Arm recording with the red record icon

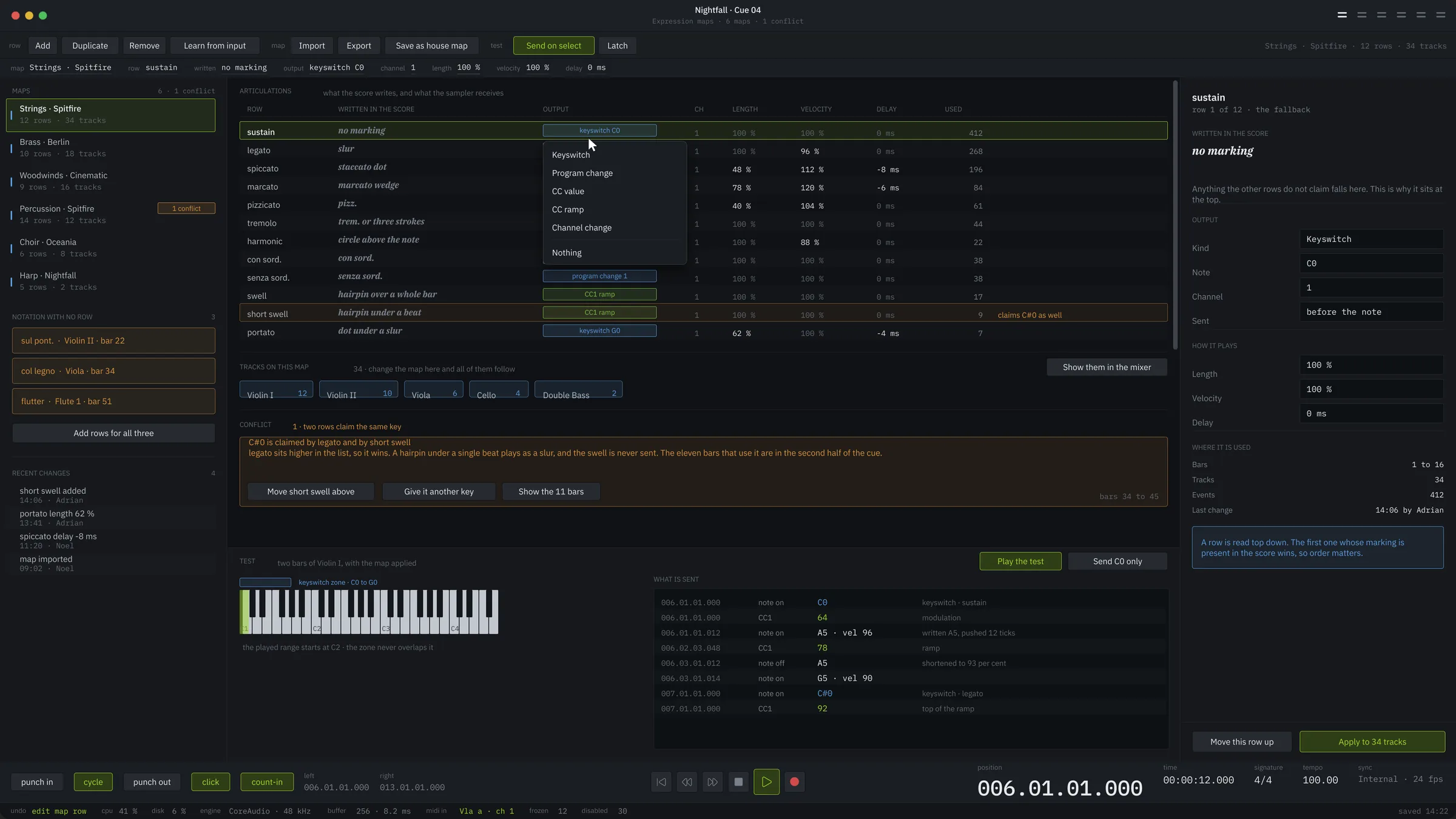[794, 782]
